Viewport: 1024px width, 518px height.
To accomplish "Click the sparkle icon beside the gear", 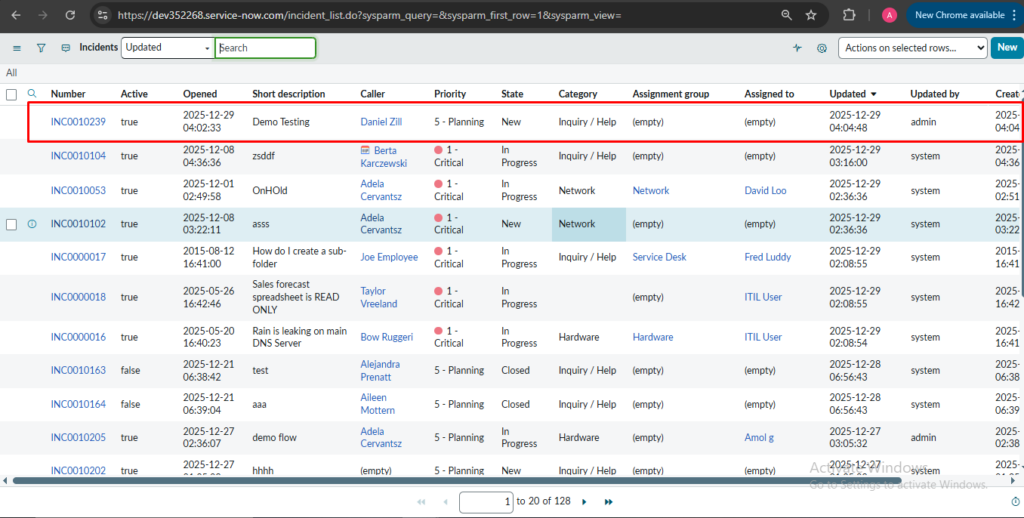I will click(x=797, y=48).
